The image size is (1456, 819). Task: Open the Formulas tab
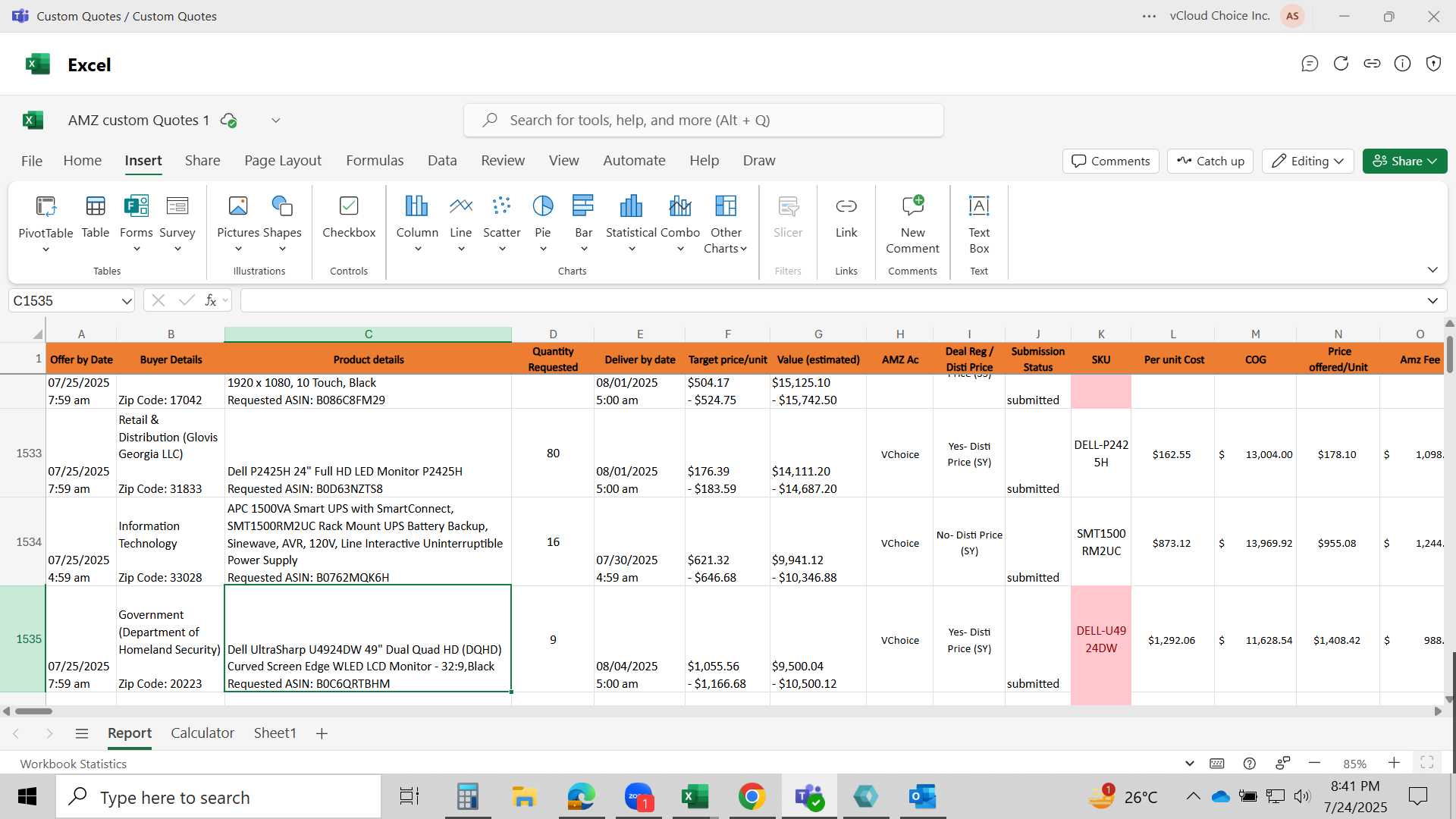click(375, 161)
